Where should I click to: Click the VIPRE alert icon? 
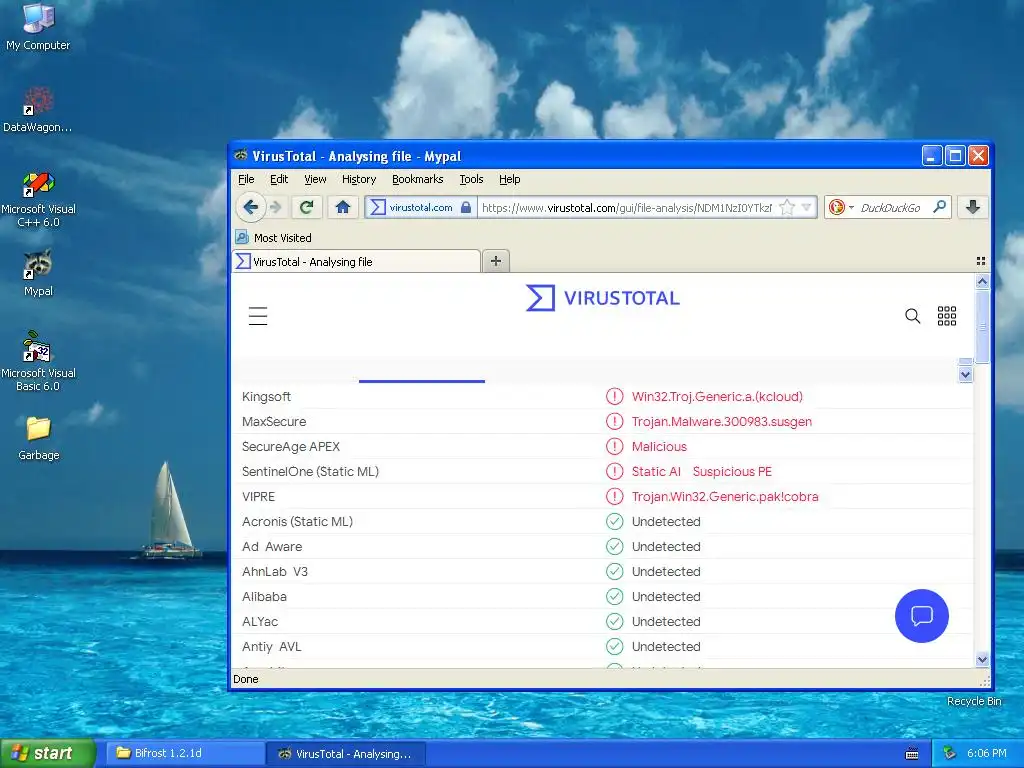[615, 496]
